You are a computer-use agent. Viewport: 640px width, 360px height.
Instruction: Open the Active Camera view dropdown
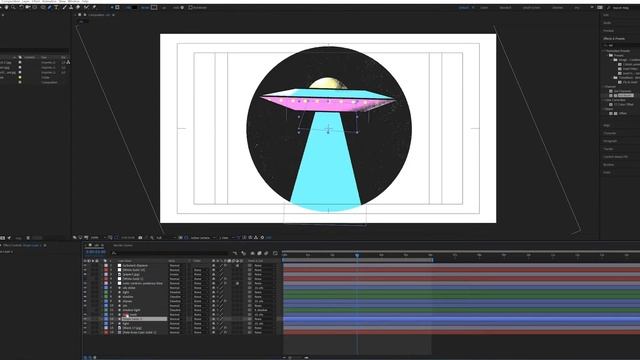pos(202,238)
